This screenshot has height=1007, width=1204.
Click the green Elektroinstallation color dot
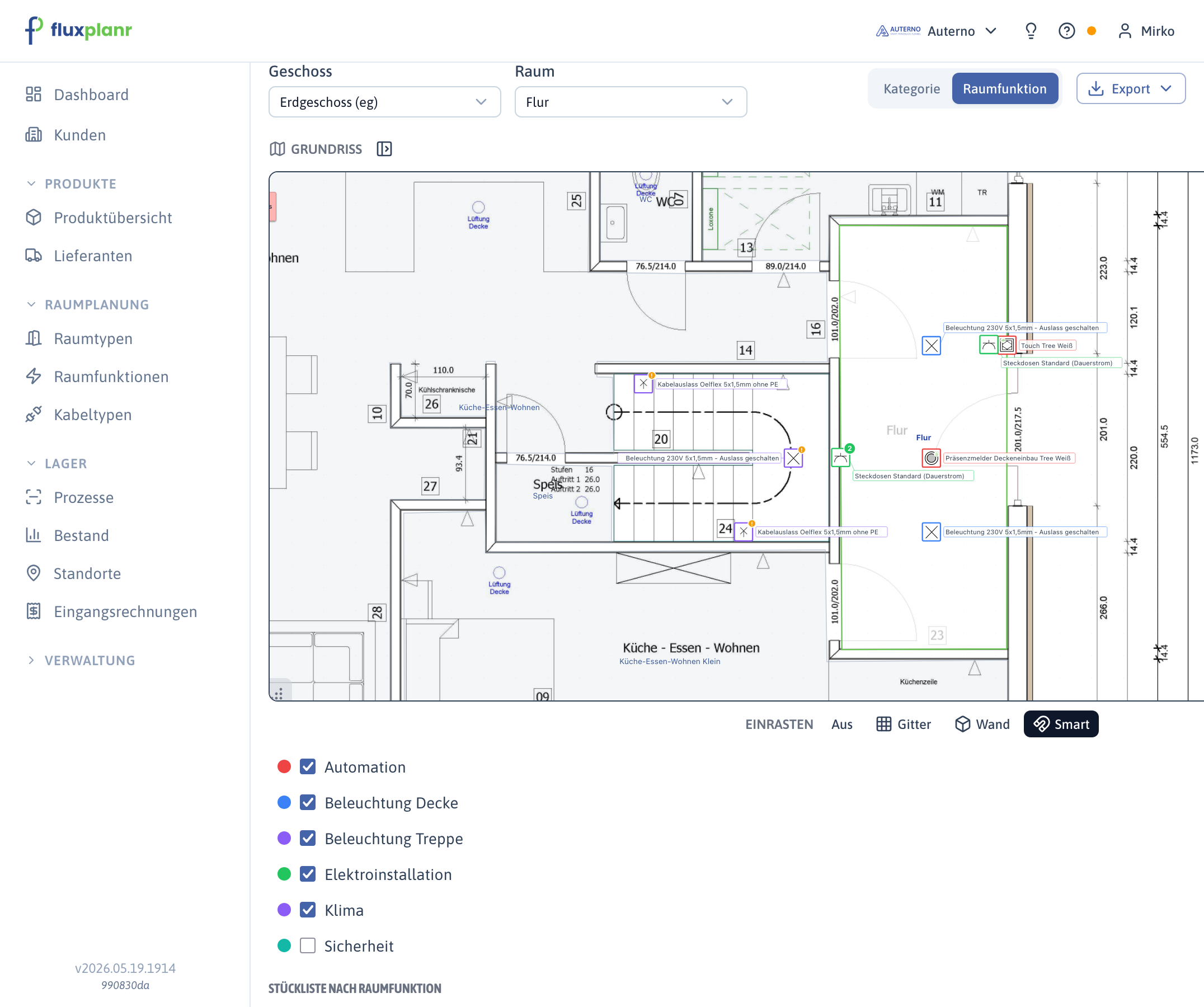[284, 874]
